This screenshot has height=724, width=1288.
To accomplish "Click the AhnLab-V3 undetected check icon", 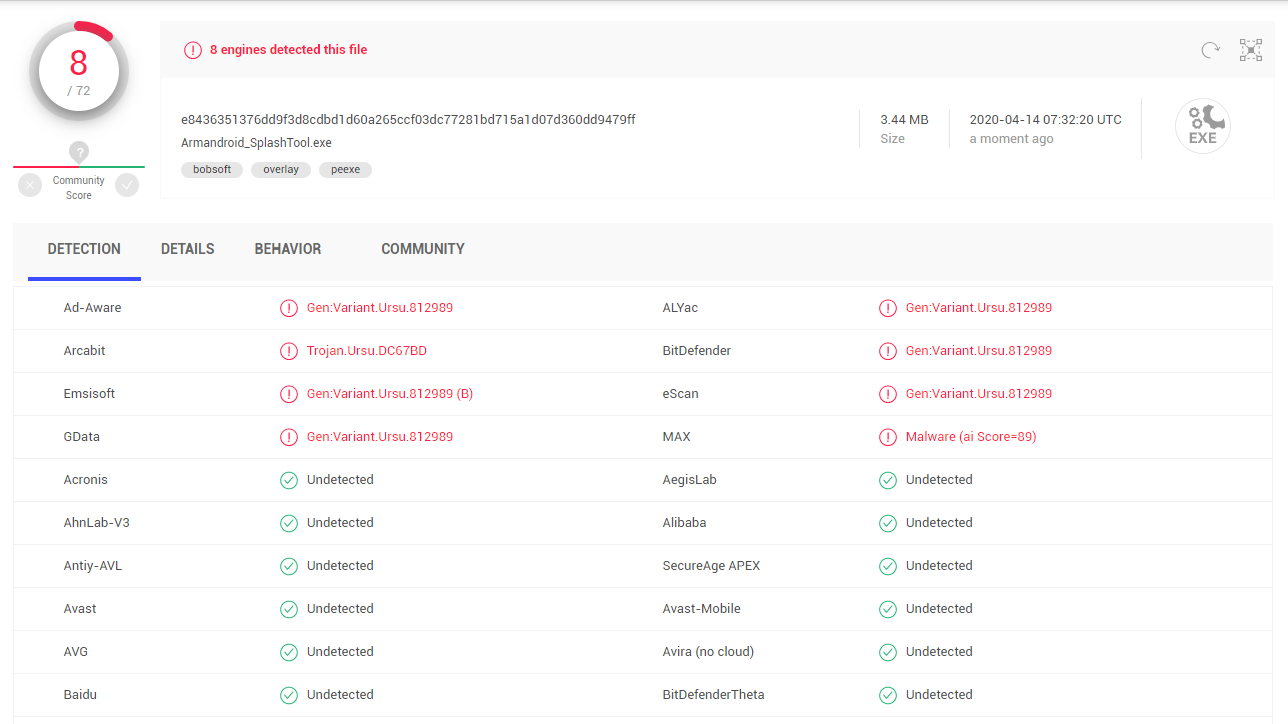I will tap(289, 523).
